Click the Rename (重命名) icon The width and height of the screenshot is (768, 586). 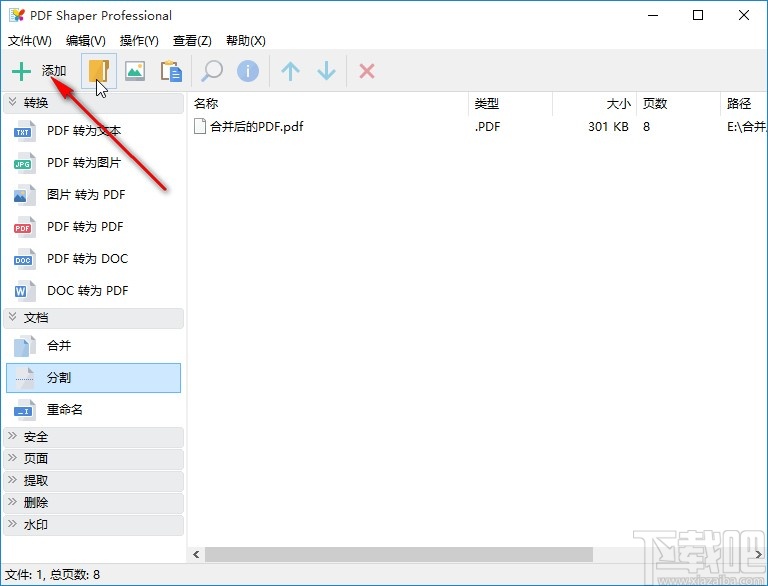pos(24,410)
